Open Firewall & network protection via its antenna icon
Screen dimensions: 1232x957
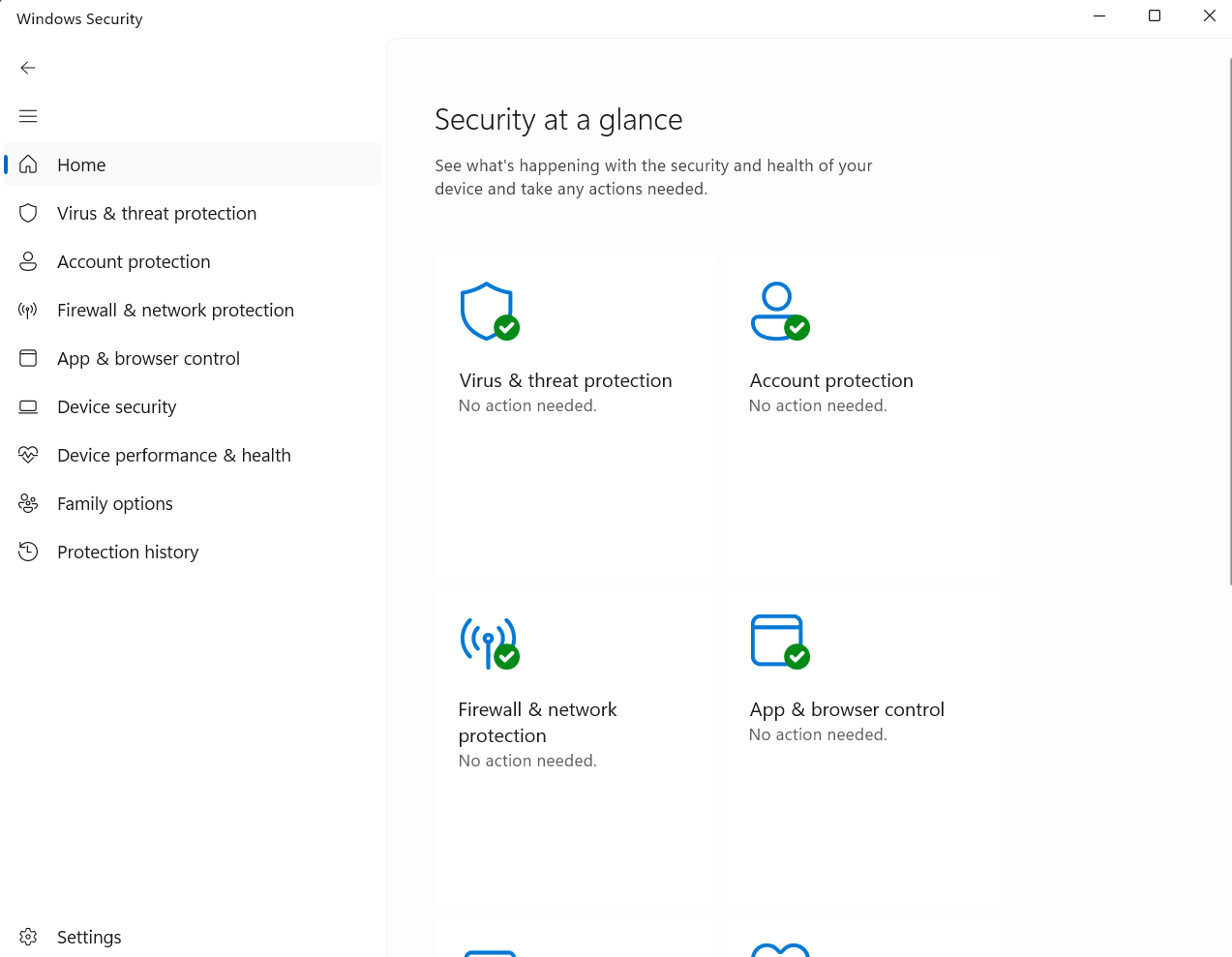[28, 310]
